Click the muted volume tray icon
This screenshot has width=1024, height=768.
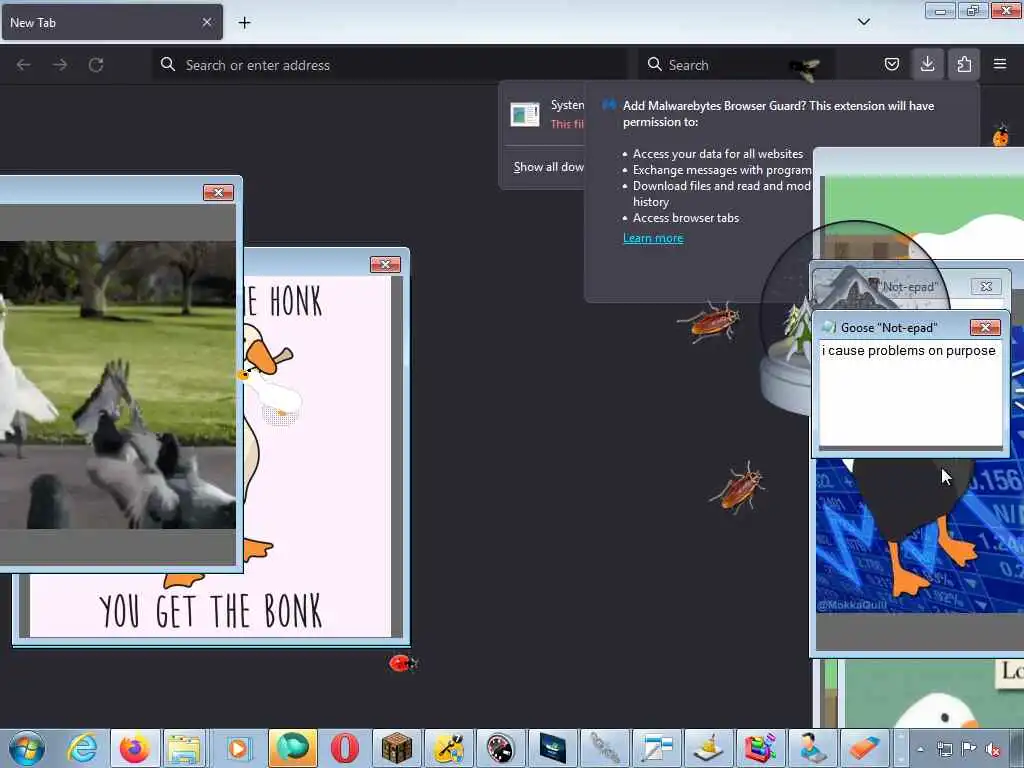point(993,749)
